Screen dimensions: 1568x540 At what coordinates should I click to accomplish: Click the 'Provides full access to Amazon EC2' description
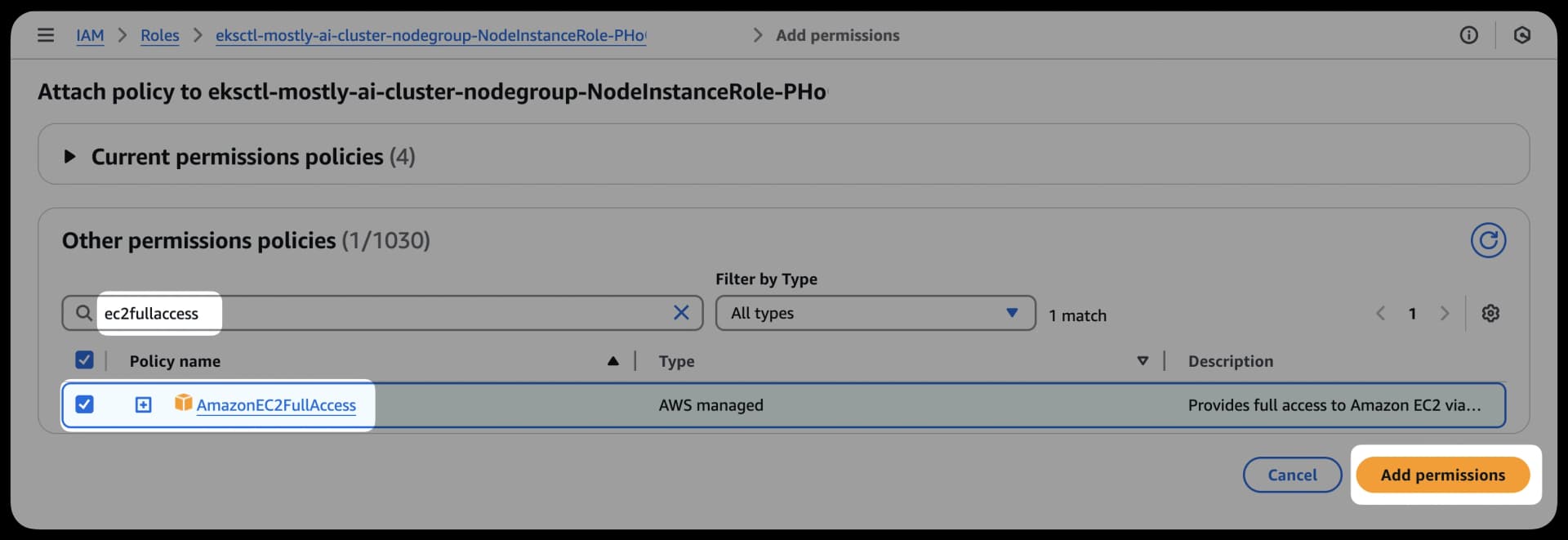click(1334, 405)
